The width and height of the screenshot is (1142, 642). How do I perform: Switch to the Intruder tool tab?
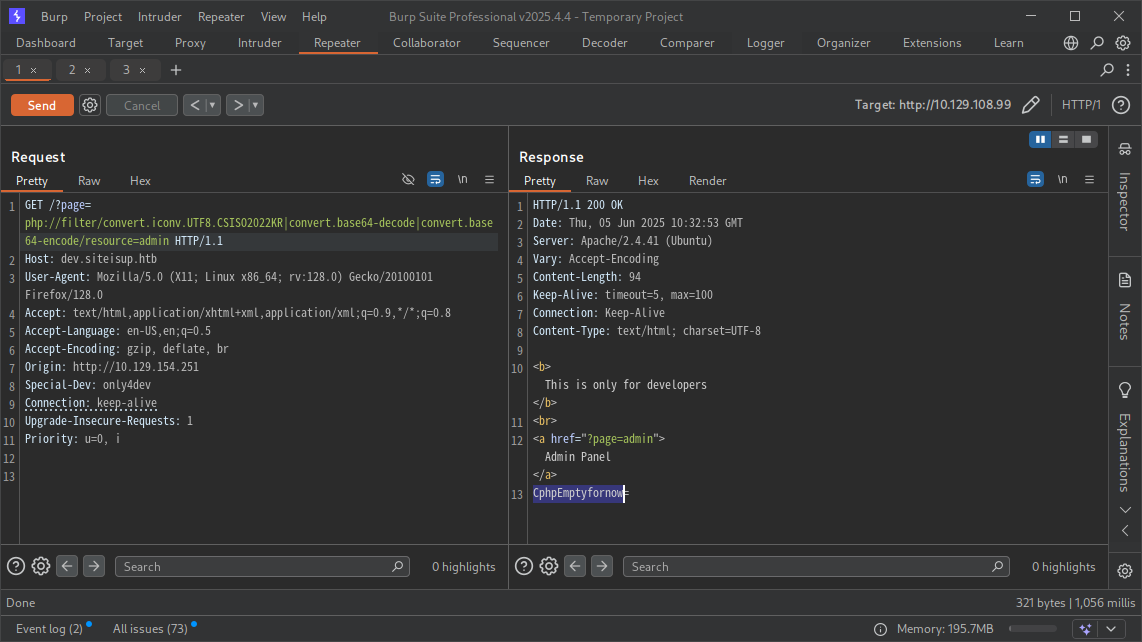pos(259,43)
